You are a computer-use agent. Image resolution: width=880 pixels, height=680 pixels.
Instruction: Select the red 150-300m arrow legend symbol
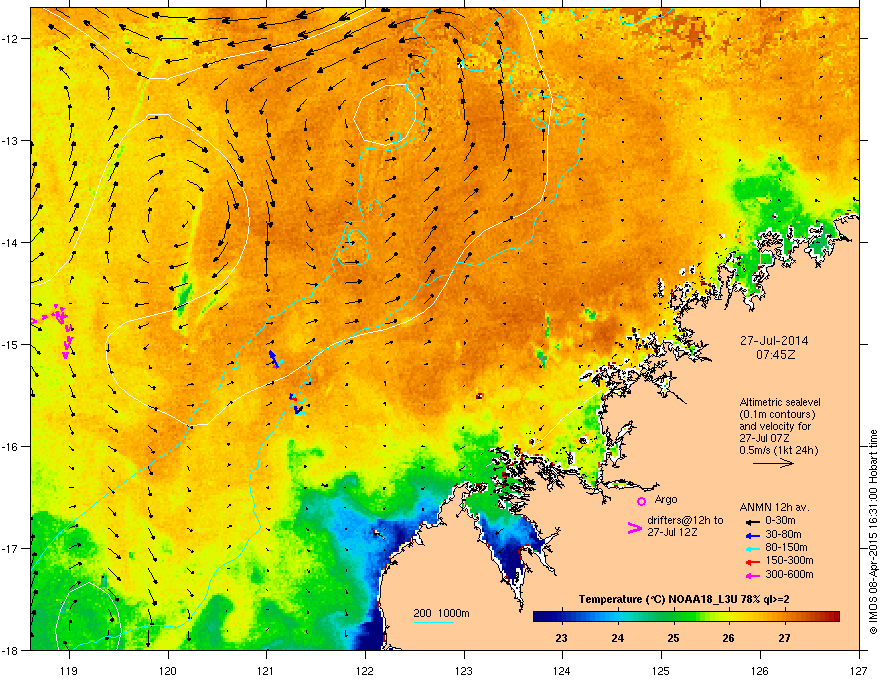click(752, 561)
